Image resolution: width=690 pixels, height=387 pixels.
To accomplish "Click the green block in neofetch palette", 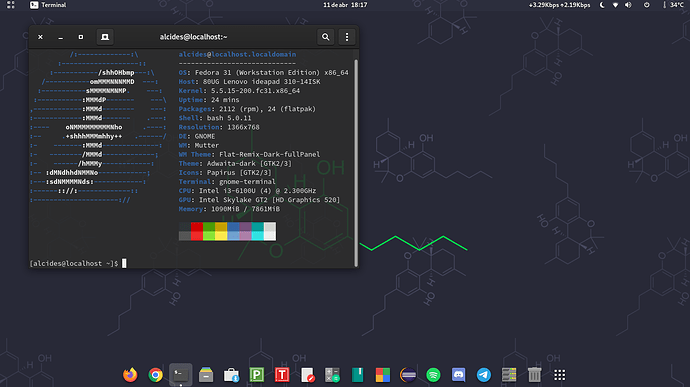I will [x=209, y=232].
